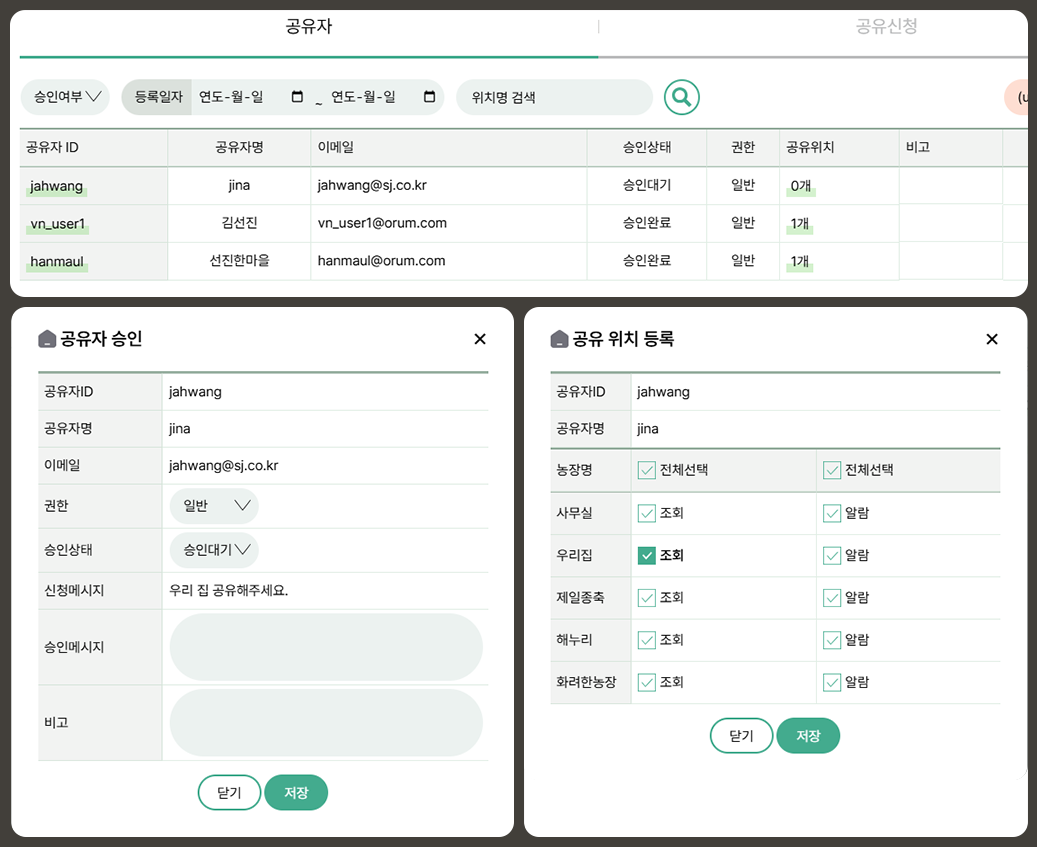Switch to the 공유신청 tab
Viewport: 1037px width, 847px height.
(886, 27)
